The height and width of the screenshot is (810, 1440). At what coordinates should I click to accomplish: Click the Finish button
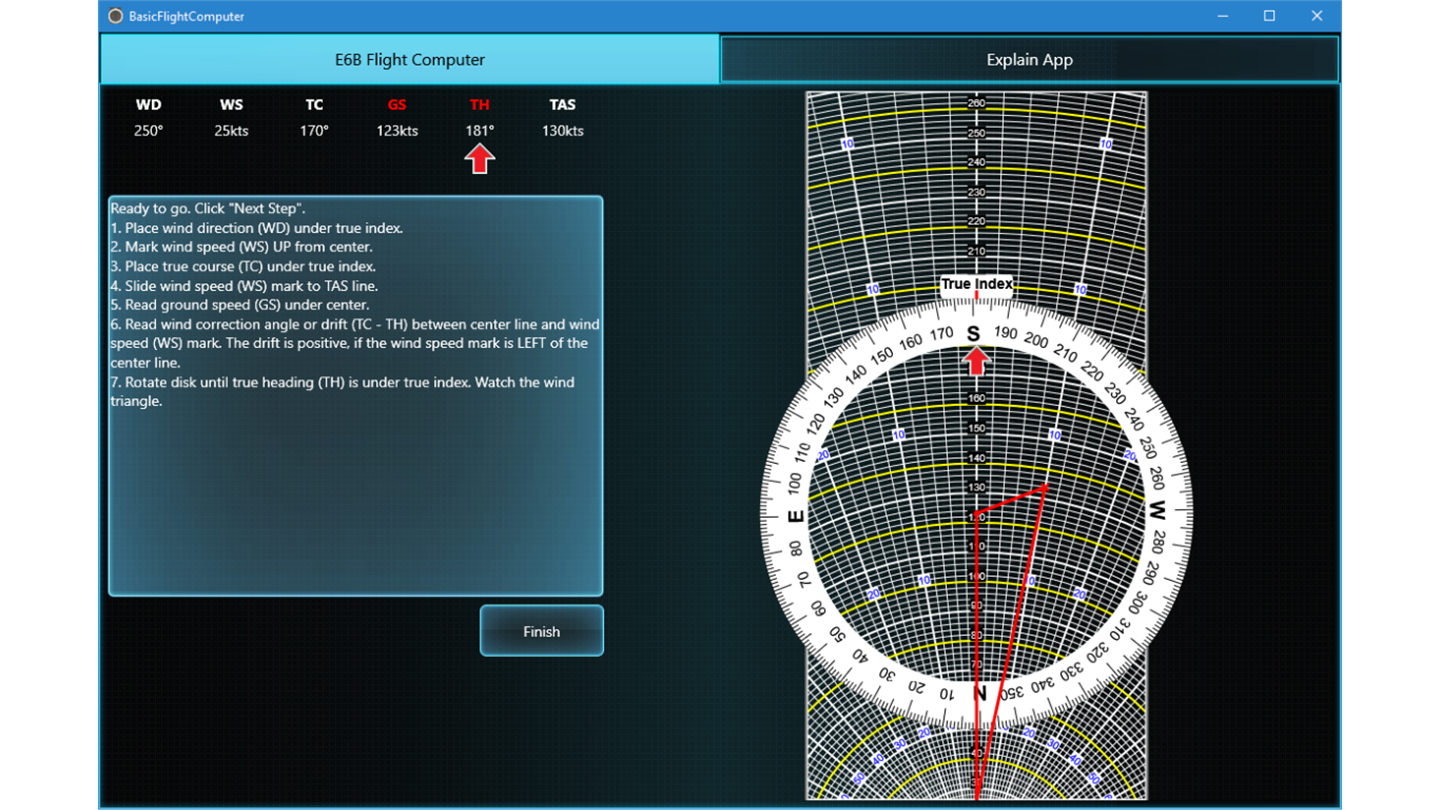[x=541, y=631]
